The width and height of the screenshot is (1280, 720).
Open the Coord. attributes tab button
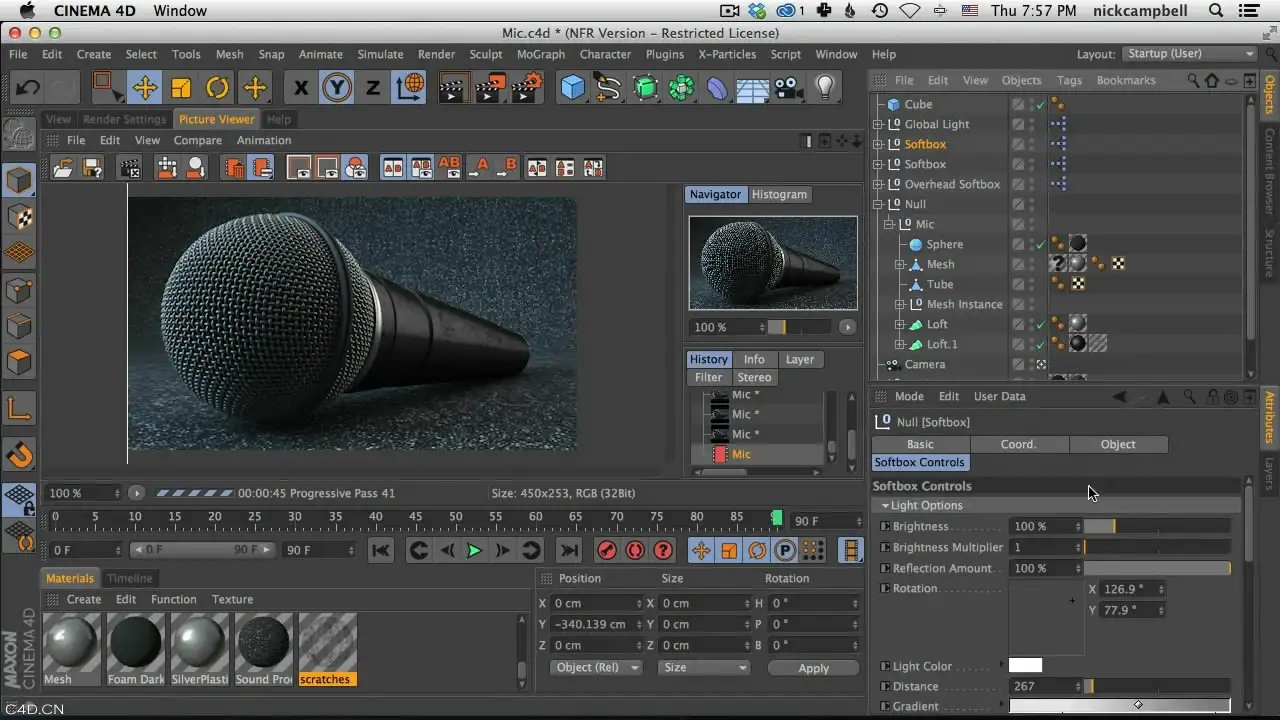click(x=1019, y=444)
